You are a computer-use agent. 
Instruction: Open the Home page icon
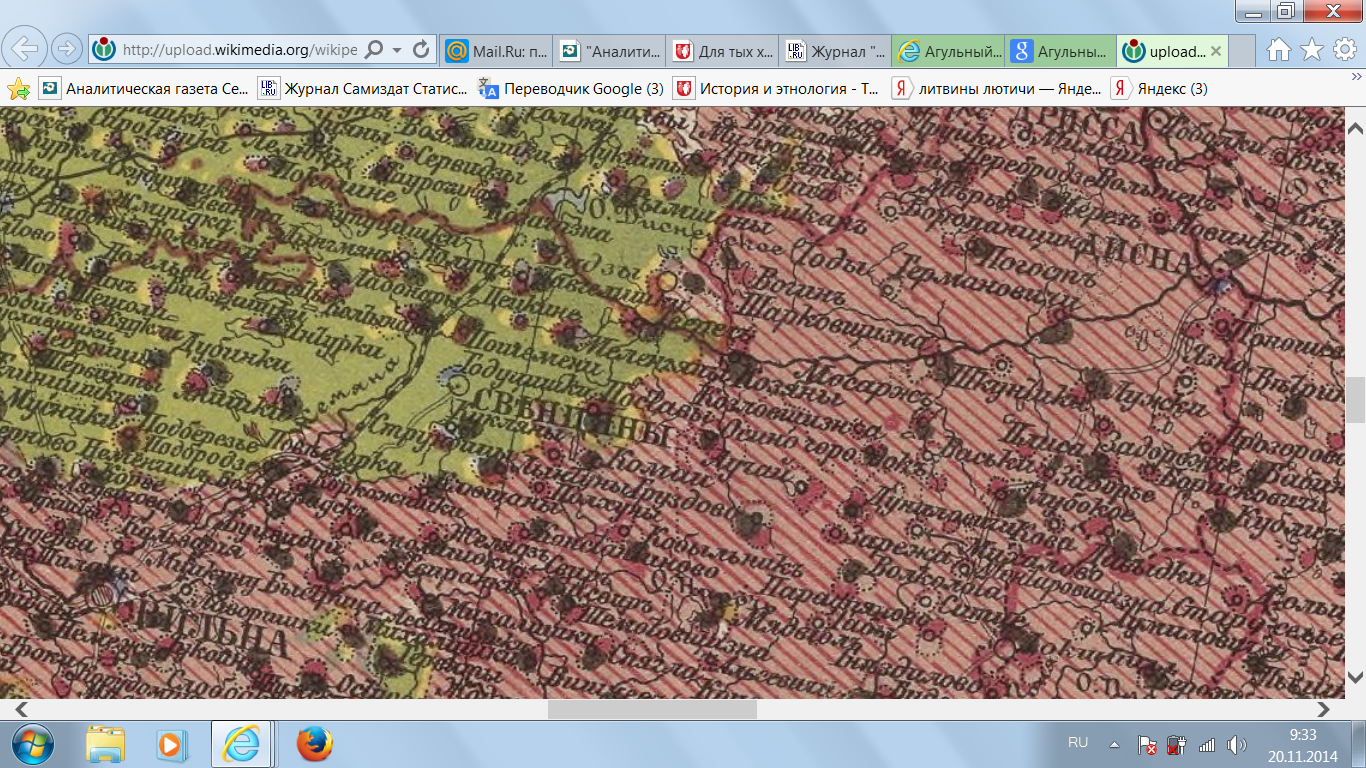1278,49
